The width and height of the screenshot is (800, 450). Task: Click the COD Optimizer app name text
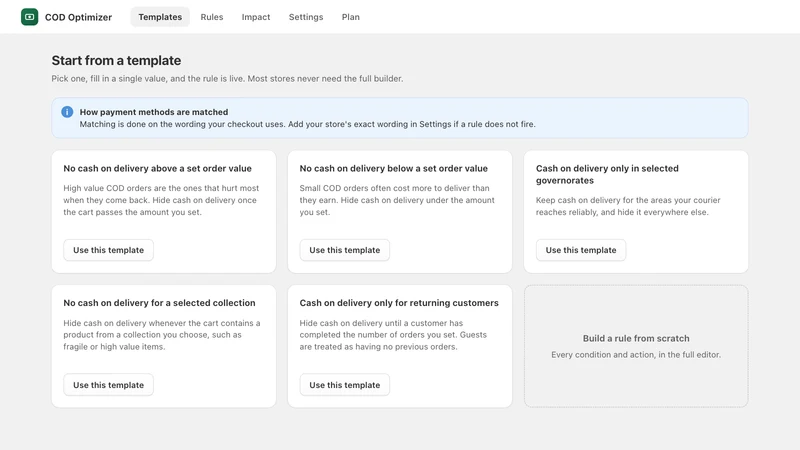point(78,17)
